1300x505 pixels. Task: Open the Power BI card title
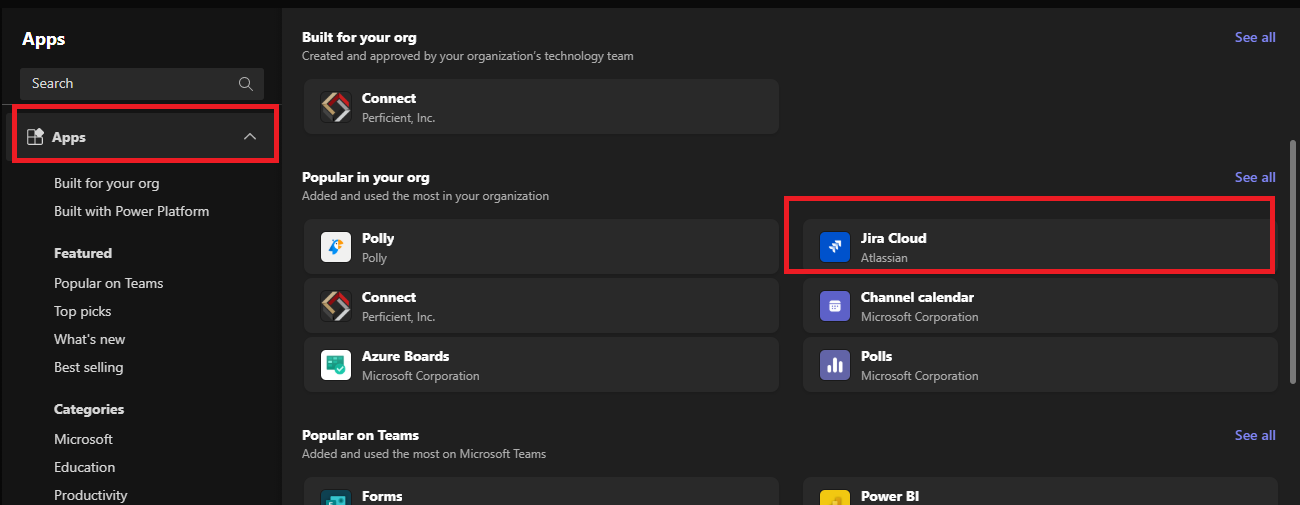(x=890, y=496)
